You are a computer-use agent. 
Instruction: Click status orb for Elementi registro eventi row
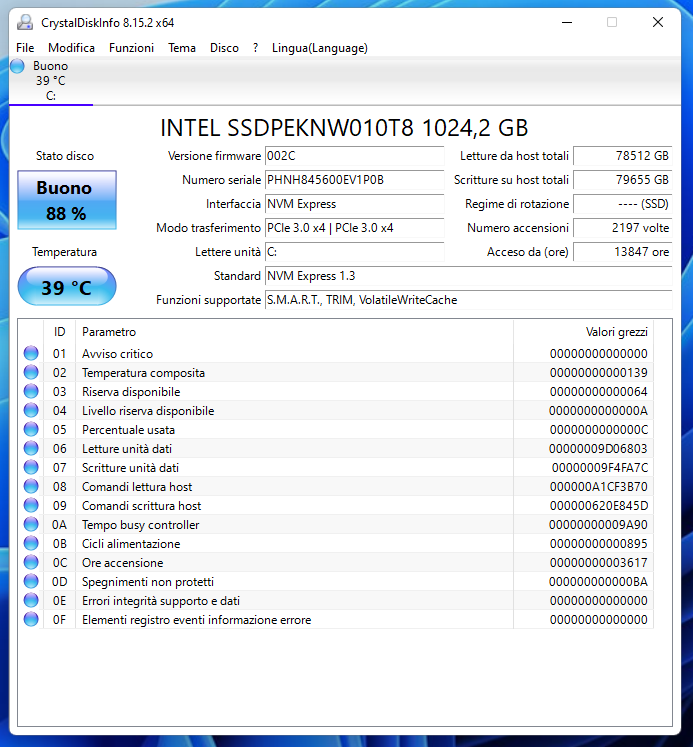coord(31,619)
